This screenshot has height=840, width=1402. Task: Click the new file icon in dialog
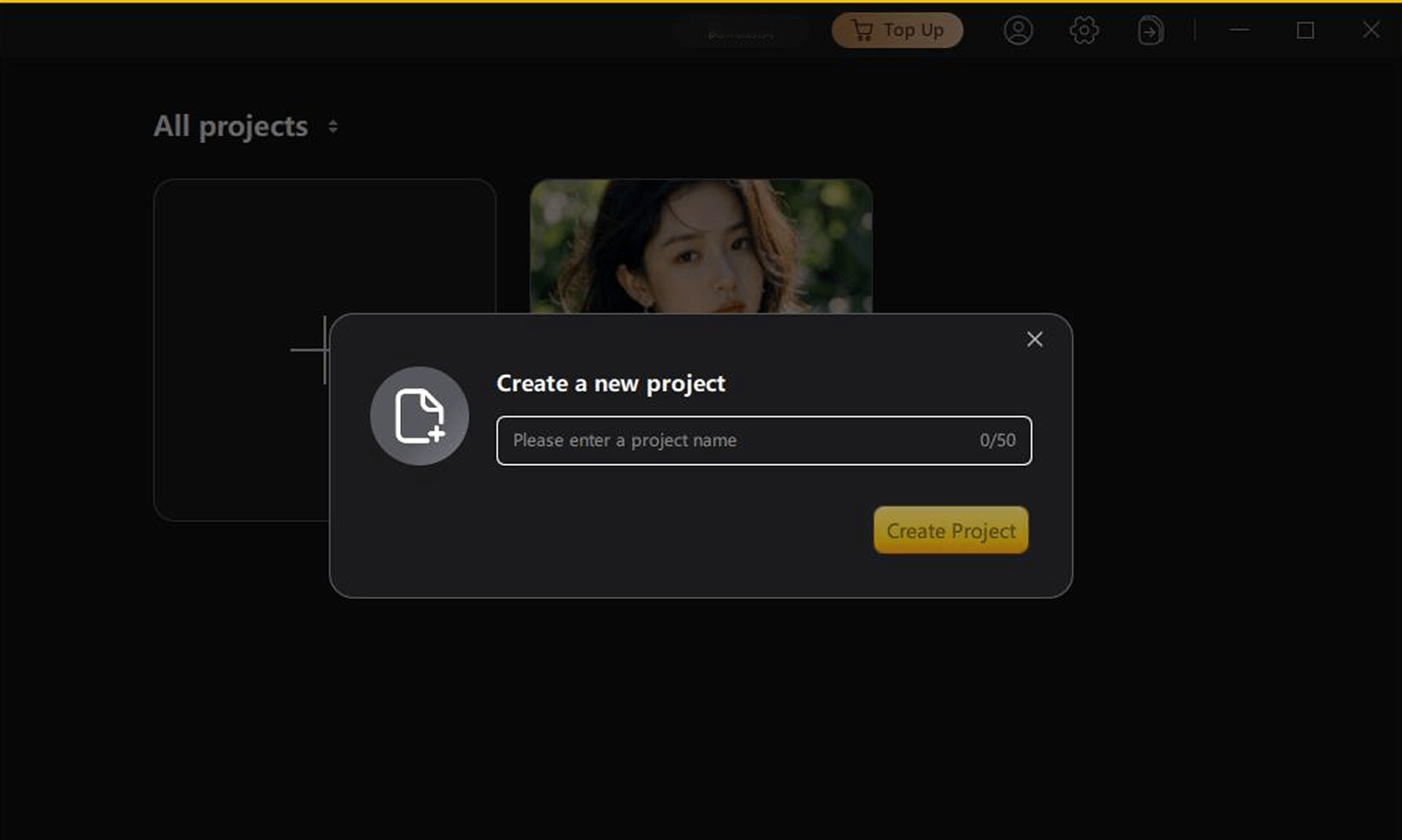tap(419, 416)
